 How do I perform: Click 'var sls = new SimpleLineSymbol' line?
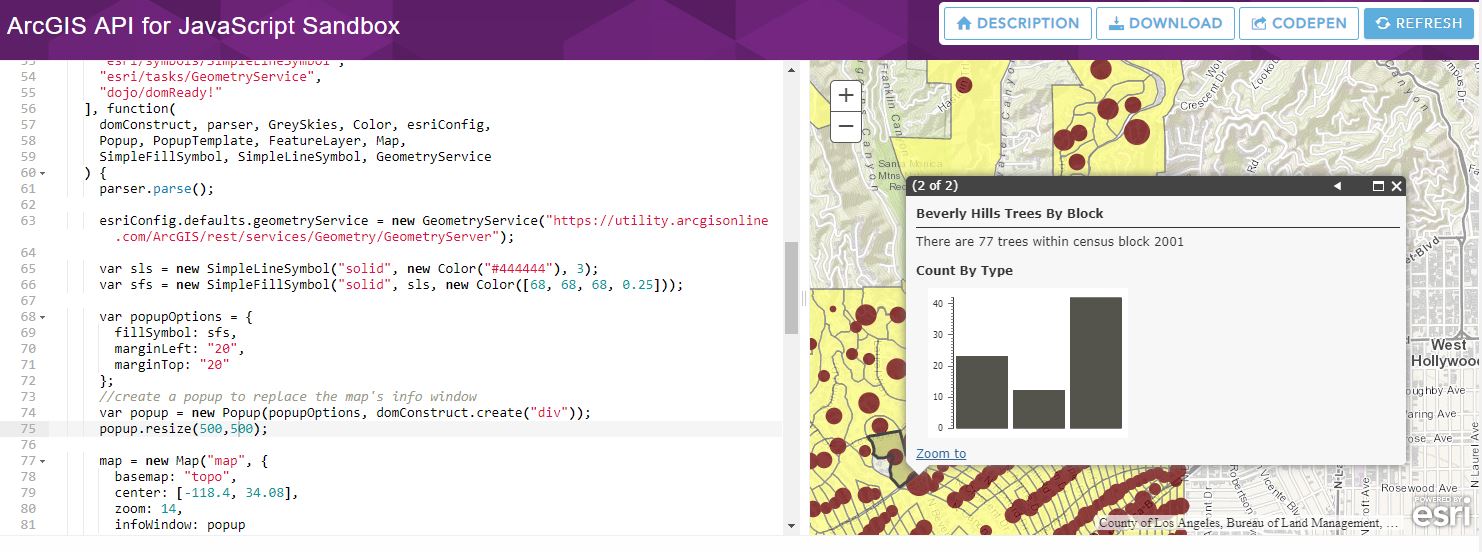click(348, 269)
